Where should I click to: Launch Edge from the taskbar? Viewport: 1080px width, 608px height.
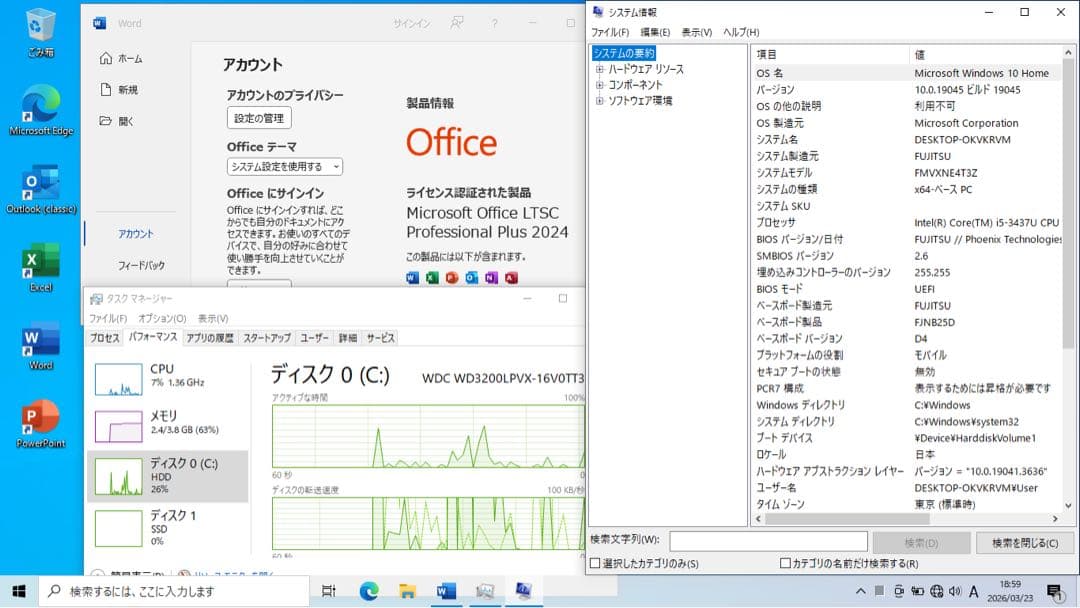tap(369, 591)
